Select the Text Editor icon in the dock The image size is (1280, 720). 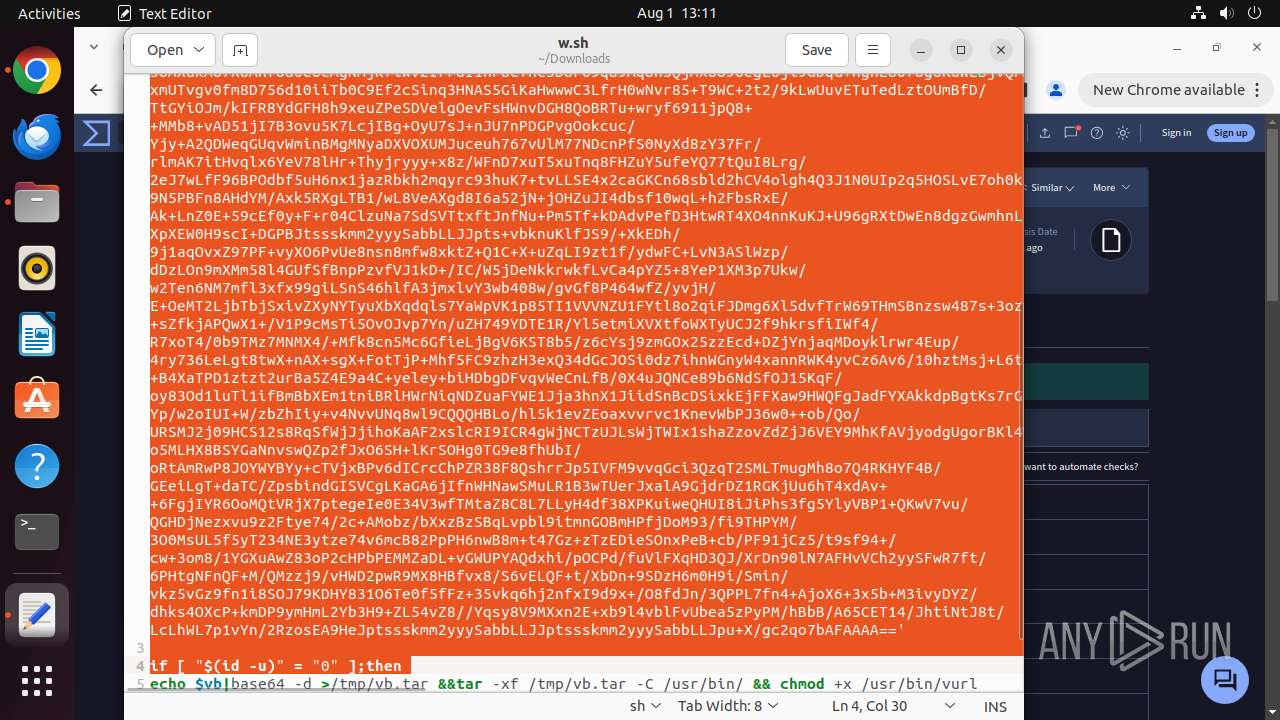(37, 614)
